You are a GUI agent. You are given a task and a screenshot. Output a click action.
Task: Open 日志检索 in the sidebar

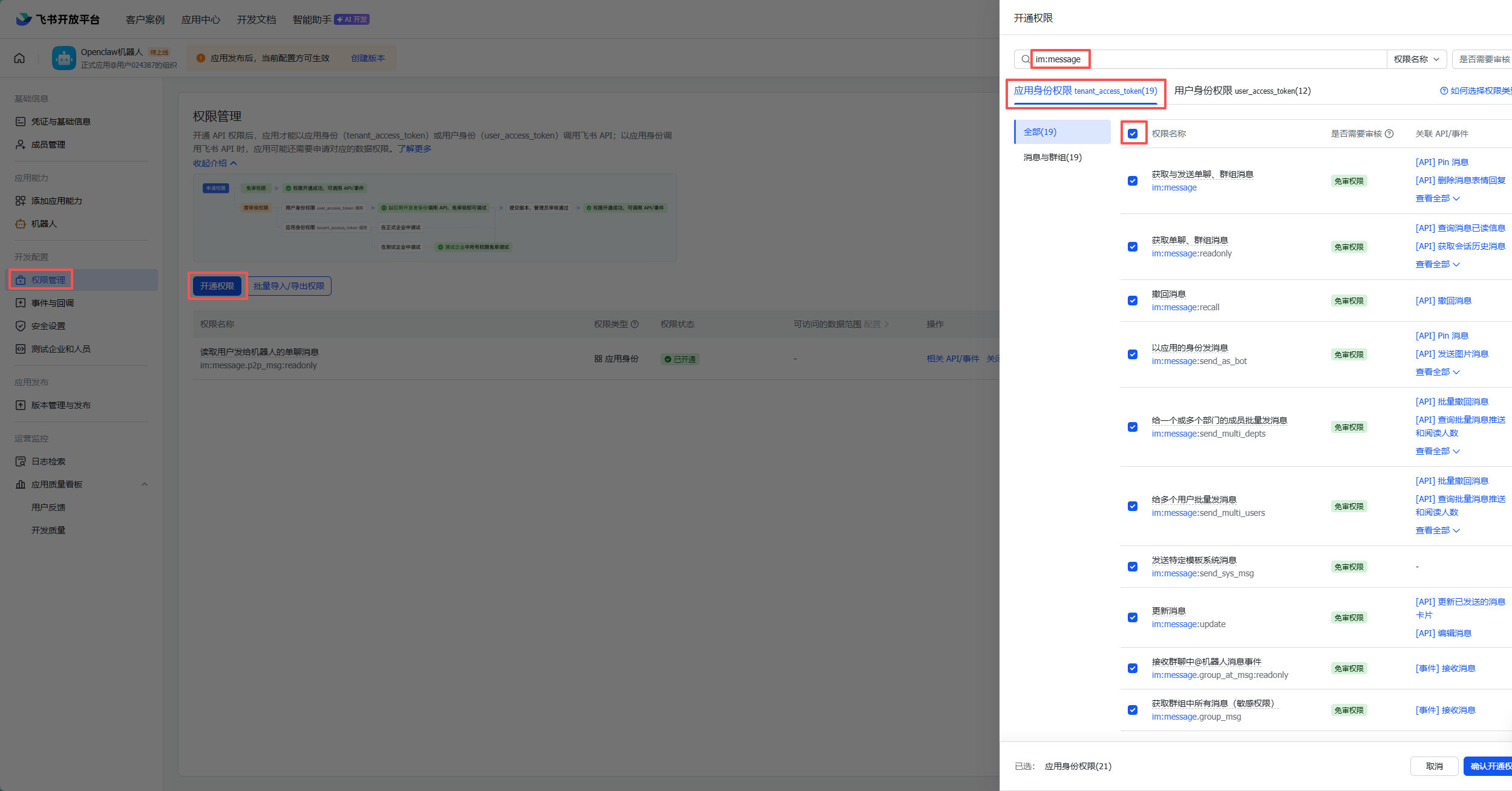tap(48, 461)
